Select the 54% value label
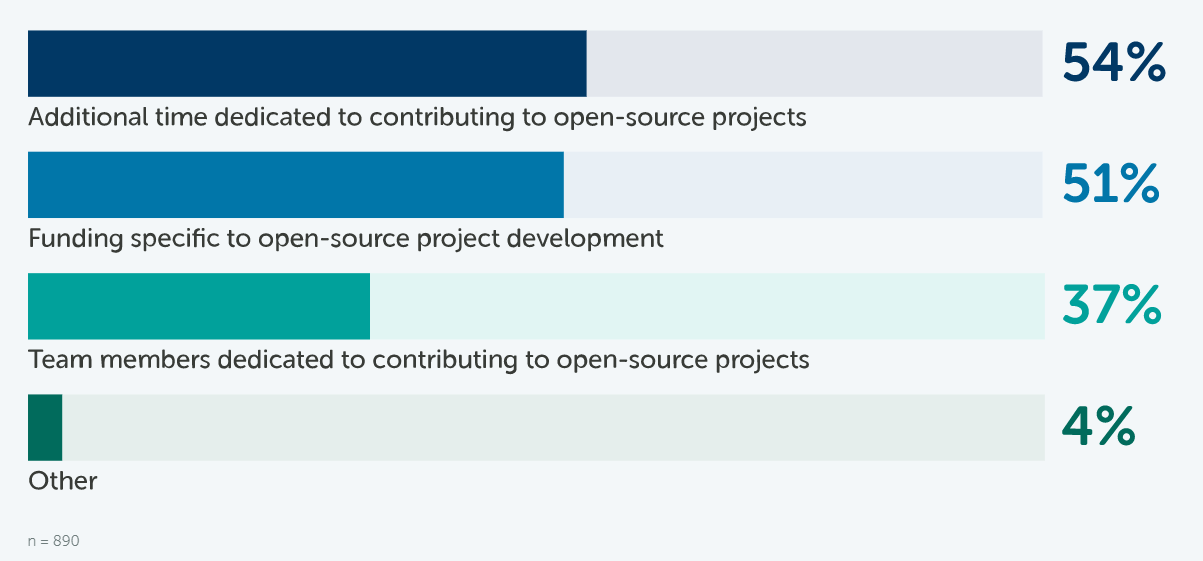Screen dimensions: 1203x561 click(x=1113, y=63)
